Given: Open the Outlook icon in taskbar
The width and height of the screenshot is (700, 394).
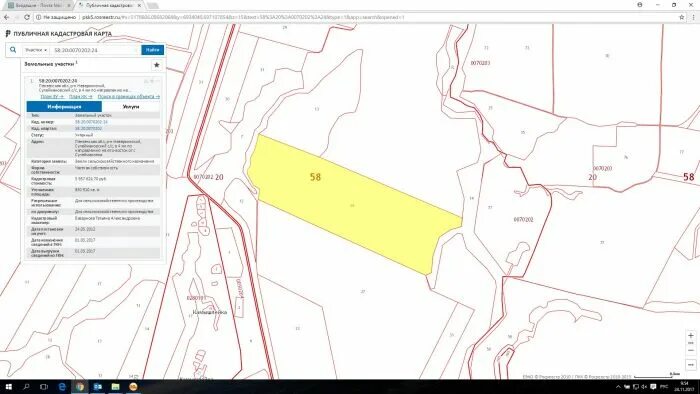Looking at the screenshot, I should [98, 386].
